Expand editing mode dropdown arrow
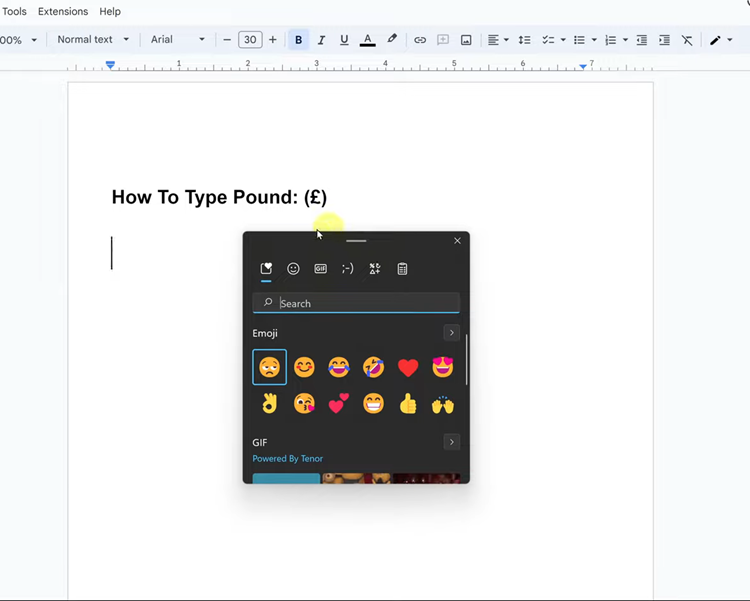The width and height of the screenshot is (750, 601). pyautogui.click(x=730, y=40)
